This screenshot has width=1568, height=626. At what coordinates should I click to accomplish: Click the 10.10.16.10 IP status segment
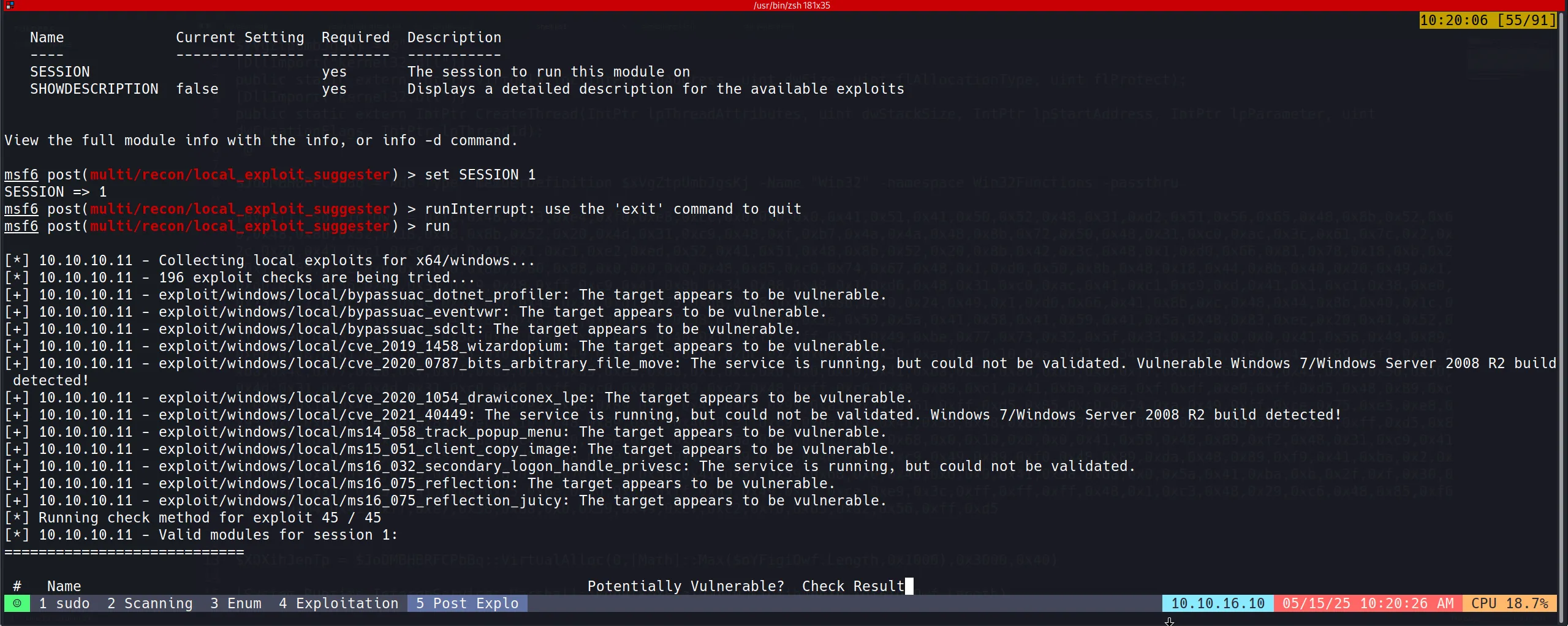pyautogui.click(x=1218, y=603)
